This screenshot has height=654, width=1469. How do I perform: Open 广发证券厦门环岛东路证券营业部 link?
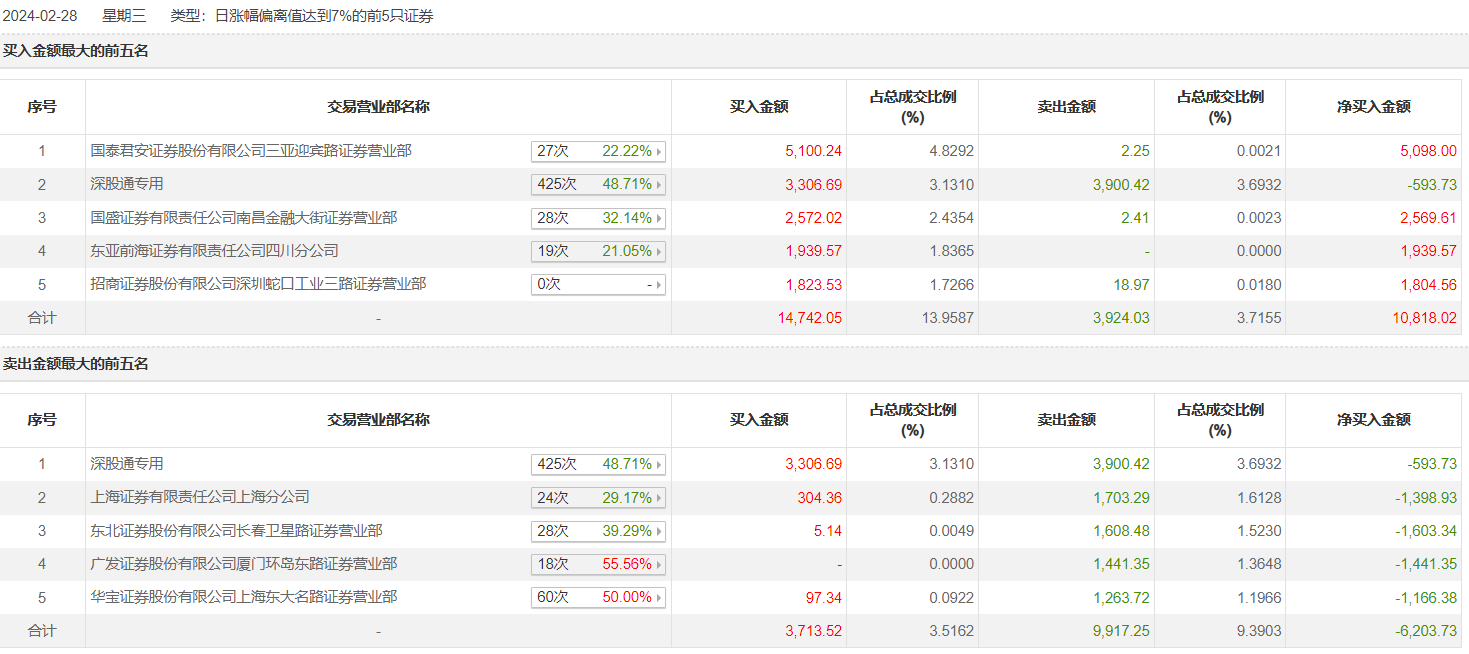point(244,564)
